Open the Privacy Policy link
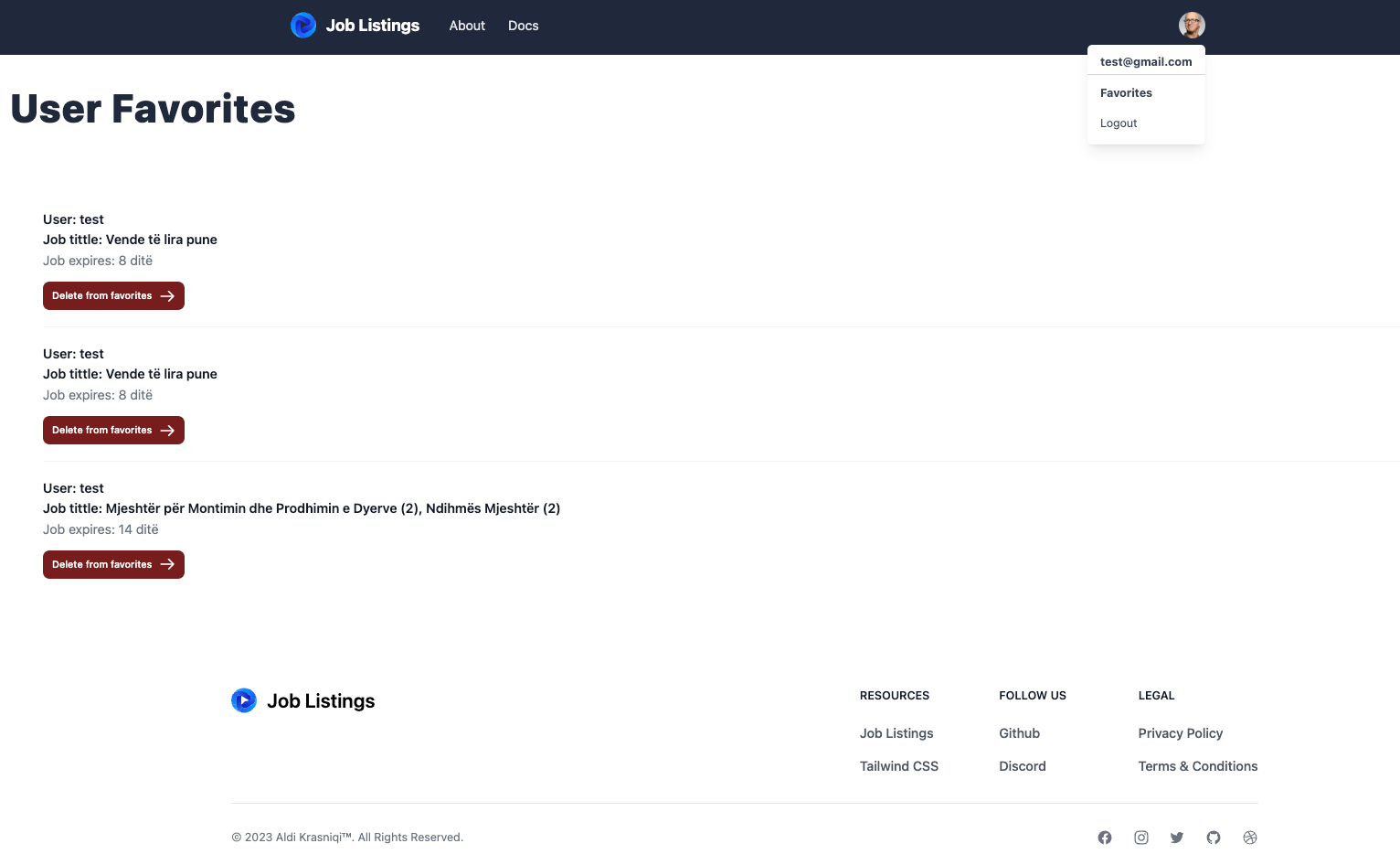The height and width of the screenshot is (854, 1400). [1180, 733]
